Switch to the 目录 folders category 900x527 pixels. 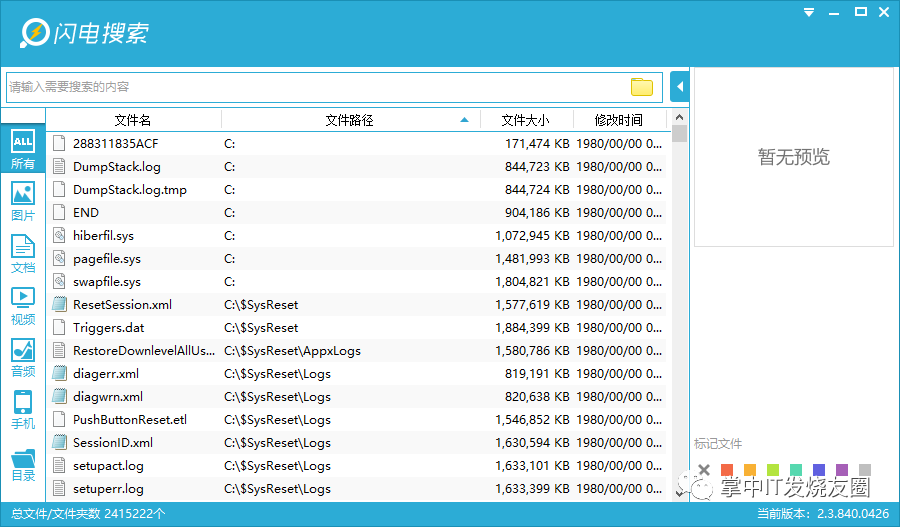point(23,464)
